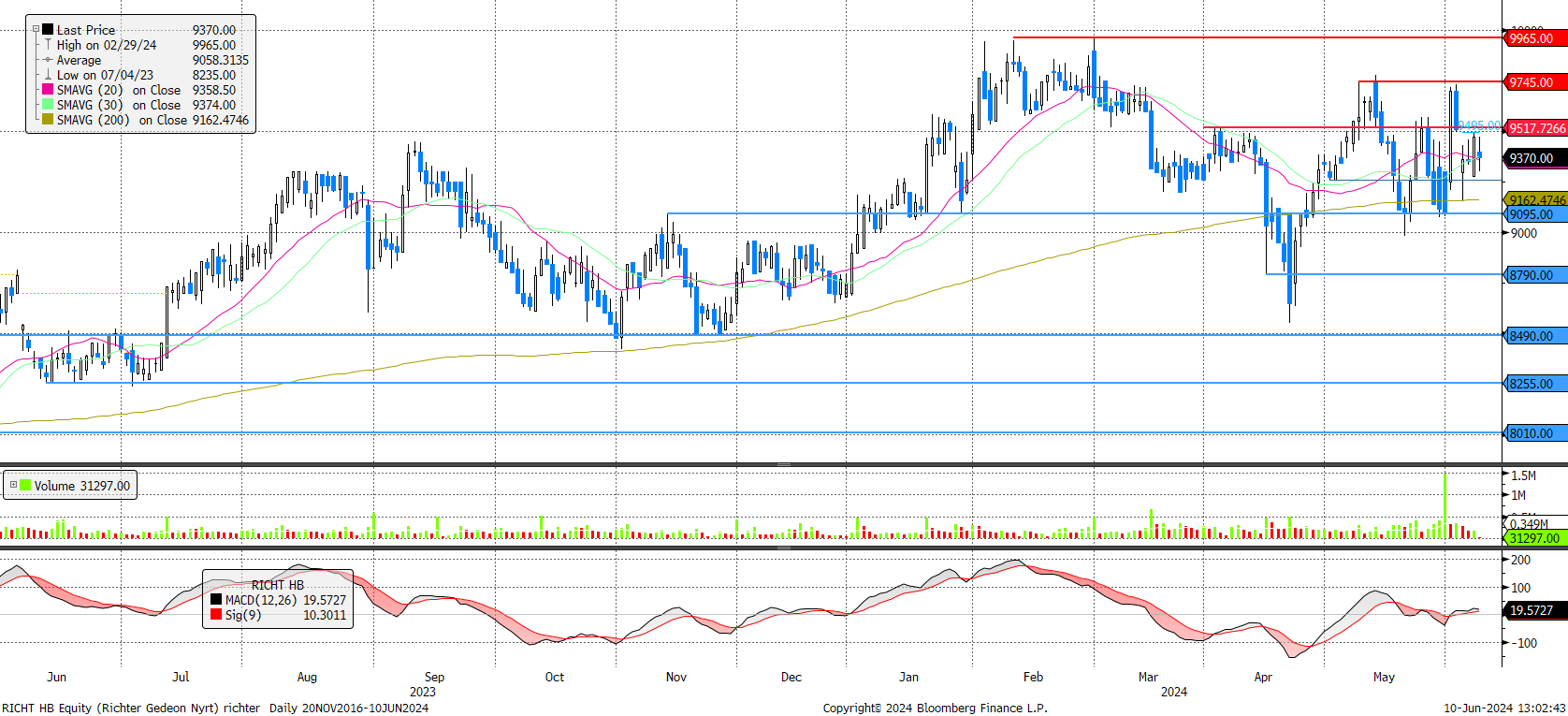The width and height of the screenshot is (1568, 716).
Task: Click the magenta SMAVG (20) color swatch
Action: coord(48,90)
